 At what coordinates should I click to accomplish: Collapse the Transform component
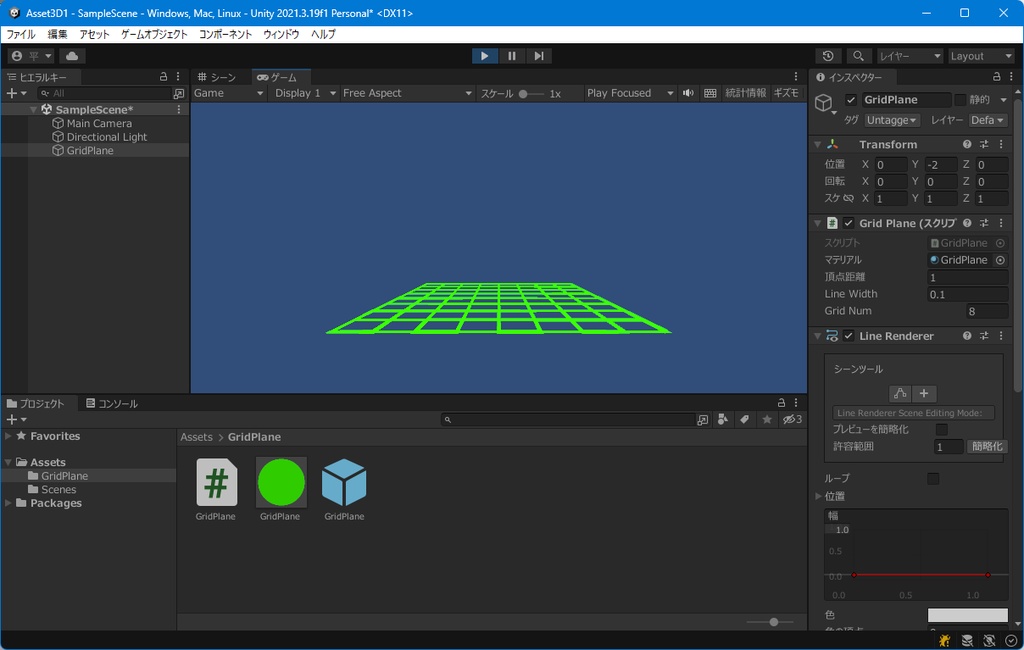pos(818,144)
